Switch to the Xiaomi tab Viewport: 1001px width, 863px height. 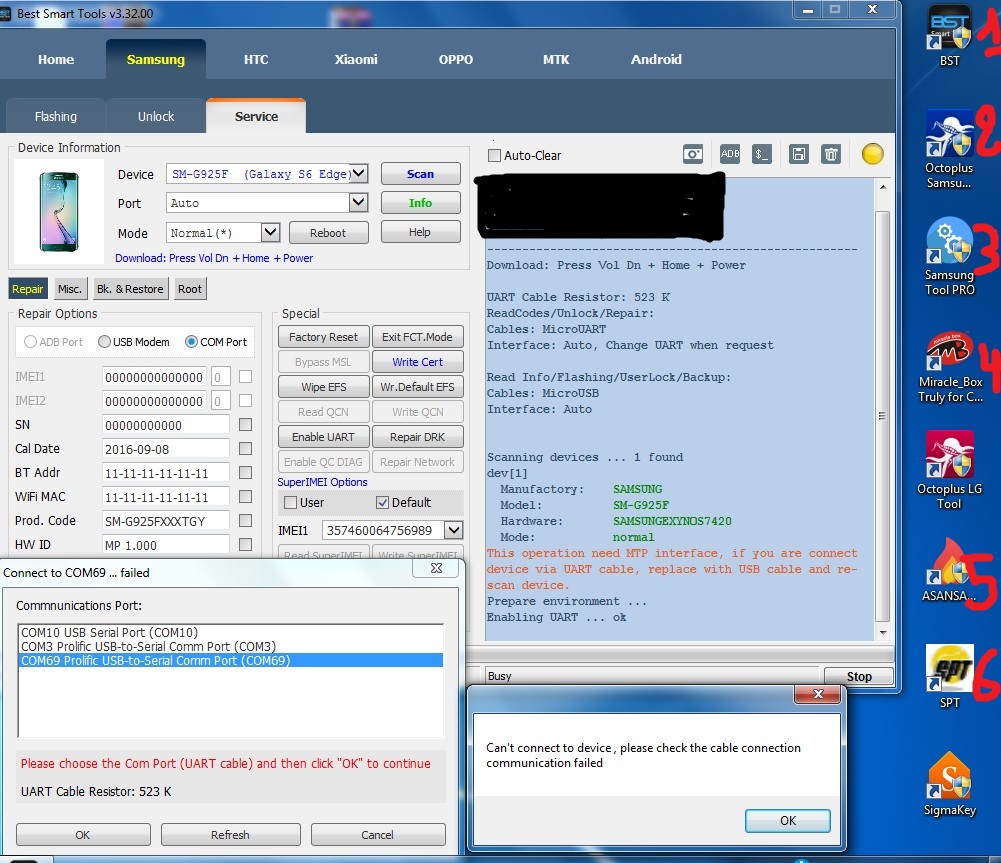click(x=356, y=59)
